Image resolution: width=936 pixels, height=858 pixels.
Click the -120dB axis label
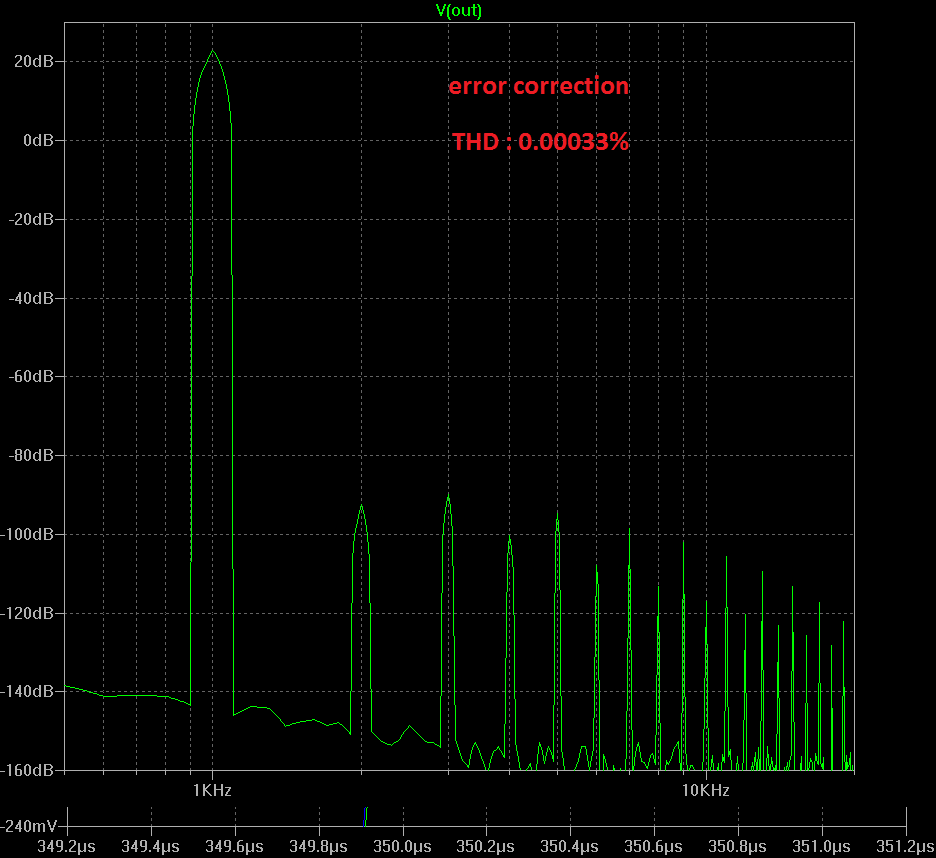pyautogui.click(x=27, y=613)
